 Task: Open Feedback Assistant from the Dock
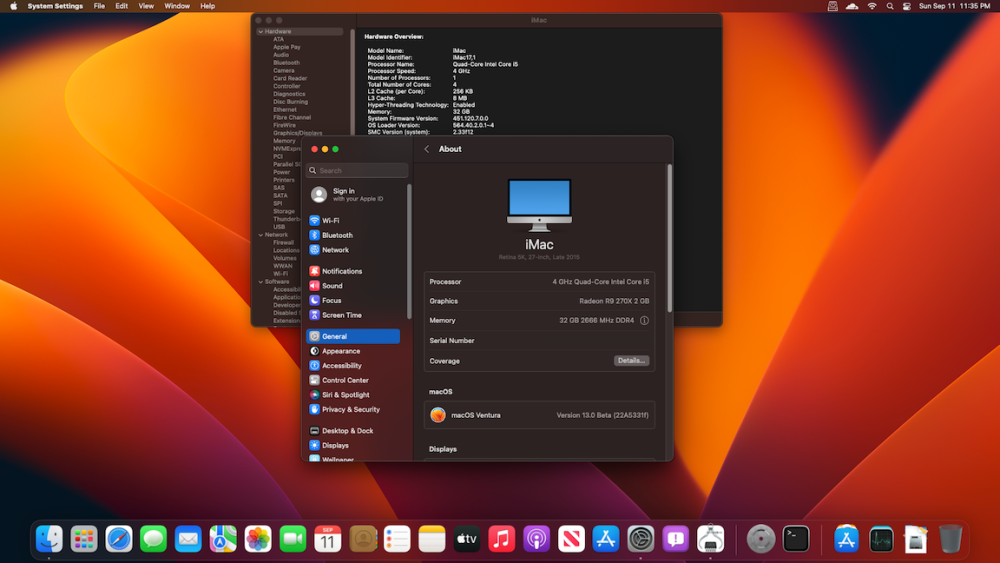coord(675,539)
